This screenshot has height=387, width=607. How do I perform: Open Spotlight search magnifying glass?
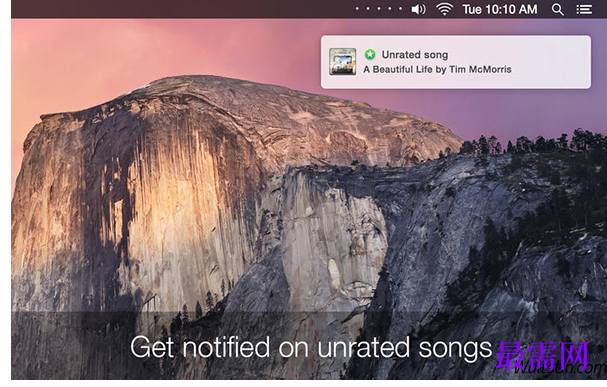(557, 9)
